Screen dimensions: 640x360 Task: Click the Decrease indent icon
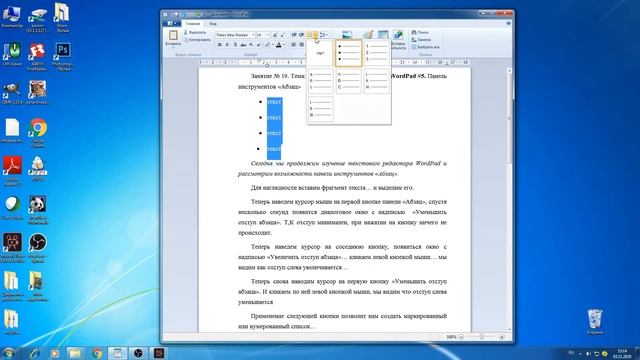(294, 35)
